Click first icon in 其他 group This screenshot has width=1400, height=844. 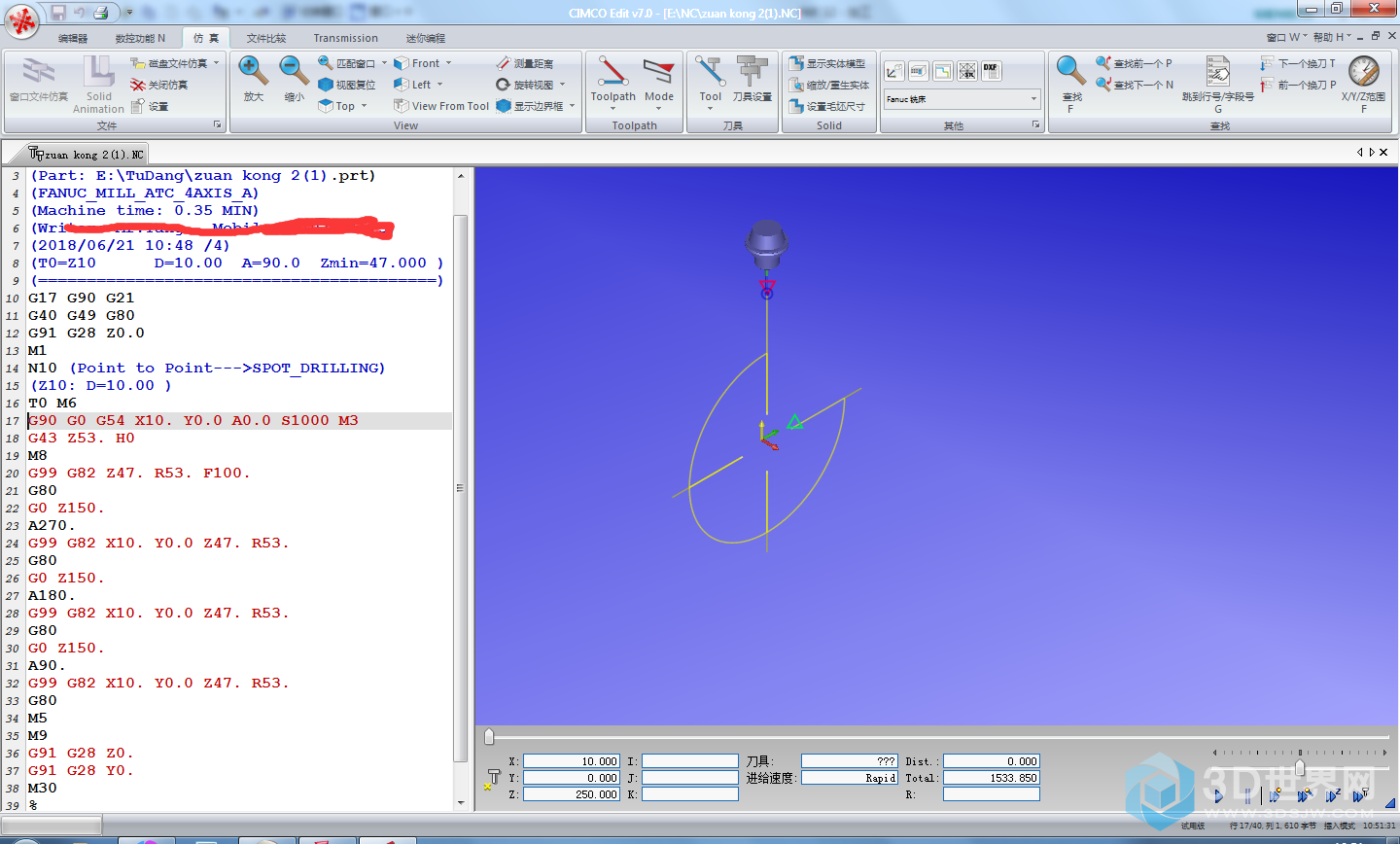point(893,71)
